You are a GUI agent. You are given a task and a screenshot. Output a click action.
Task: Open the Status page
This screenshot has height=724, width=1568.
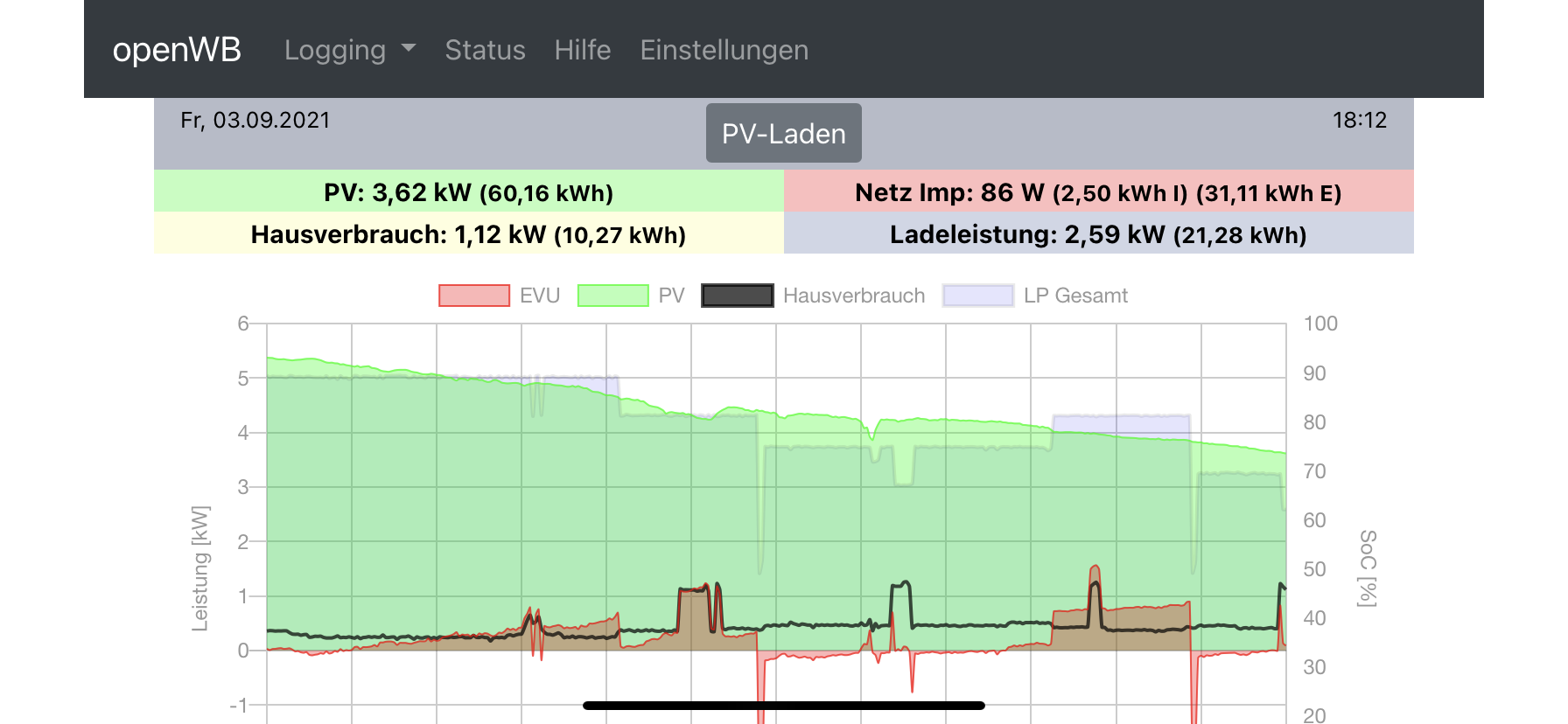coord(485,50)
